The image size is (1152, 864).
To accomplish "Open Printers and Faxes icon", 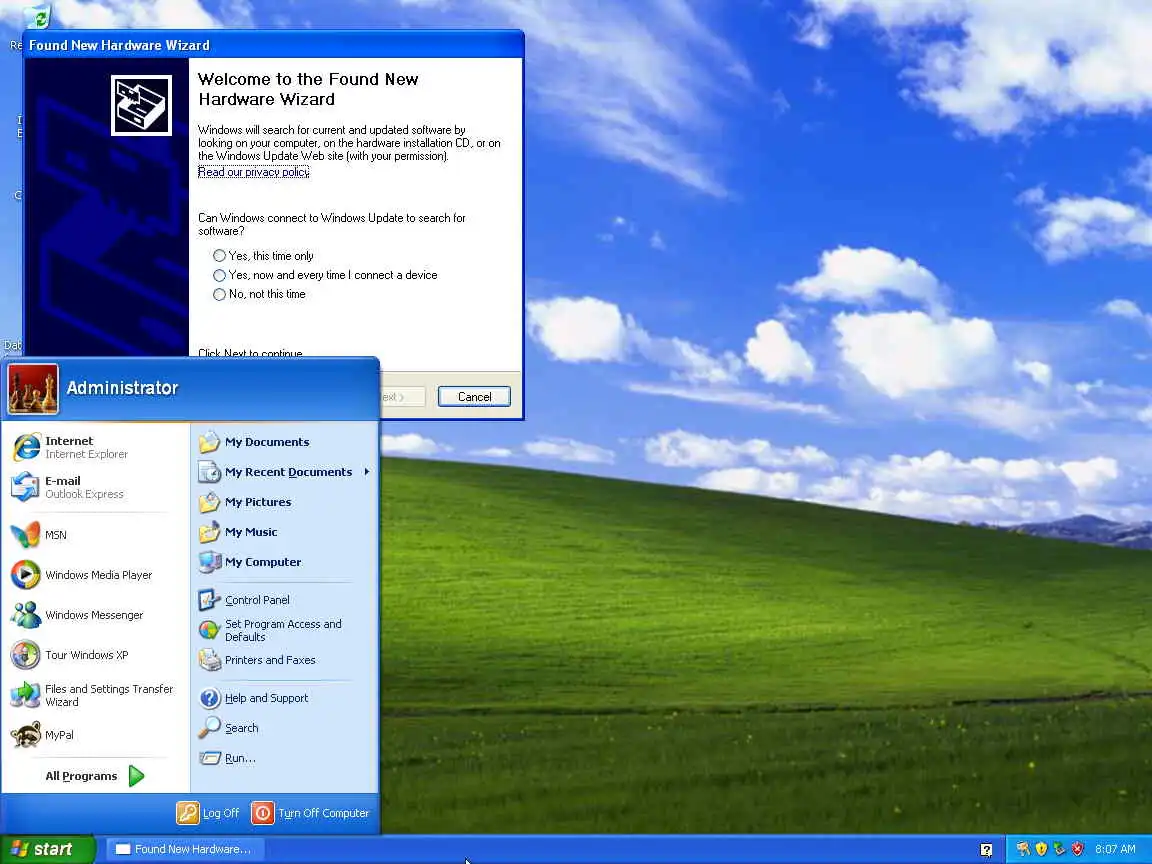I will pos(209,660).
